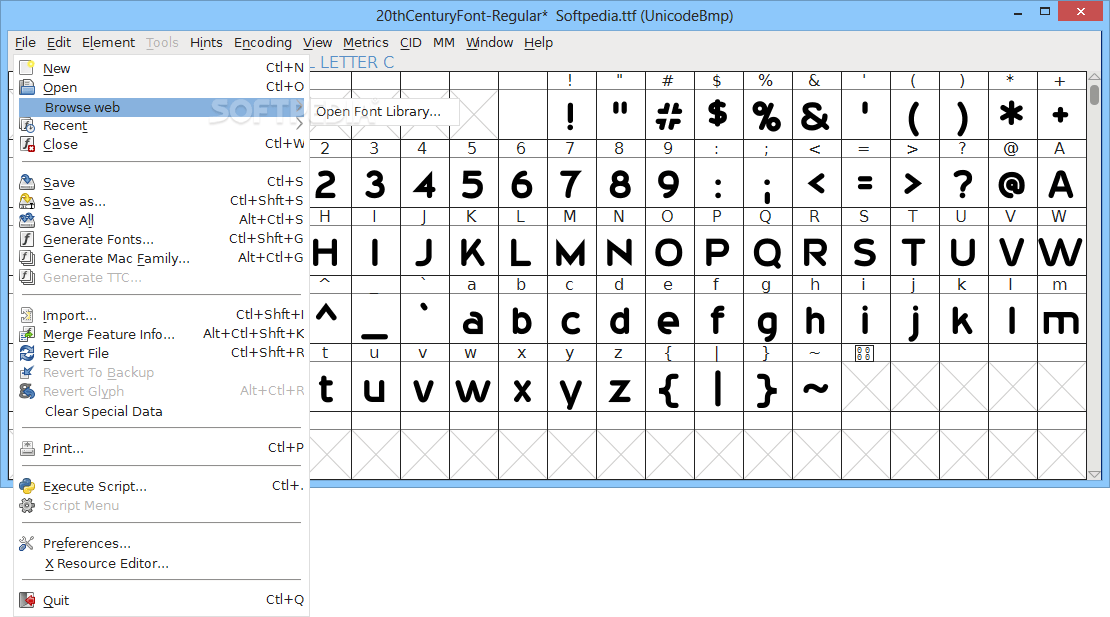Viewport: 1110px width, 617px height.
Task: Choose Clear Special Data entry
Action: (161, 411)
